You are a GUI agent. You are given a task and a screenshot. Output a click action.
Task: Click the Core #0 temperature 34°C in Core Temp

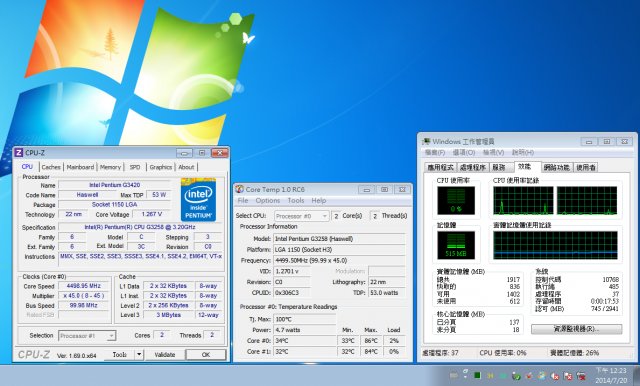pyautogui.click(x=304, y=341)
